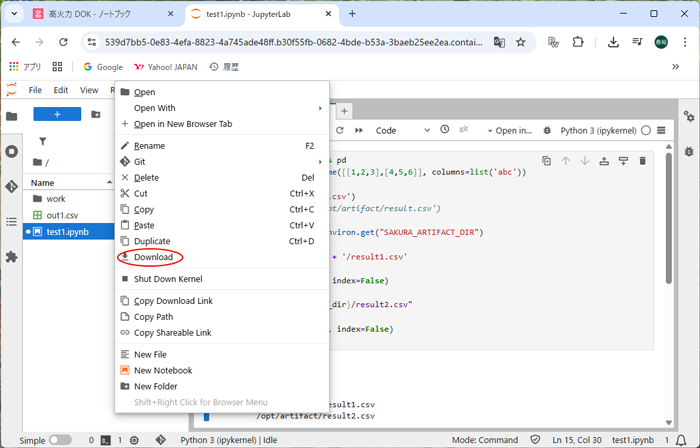700x448 pixels.
Task: Click the blue new launcher plus button
Action: pyautogui.click(x=56, y=115)
